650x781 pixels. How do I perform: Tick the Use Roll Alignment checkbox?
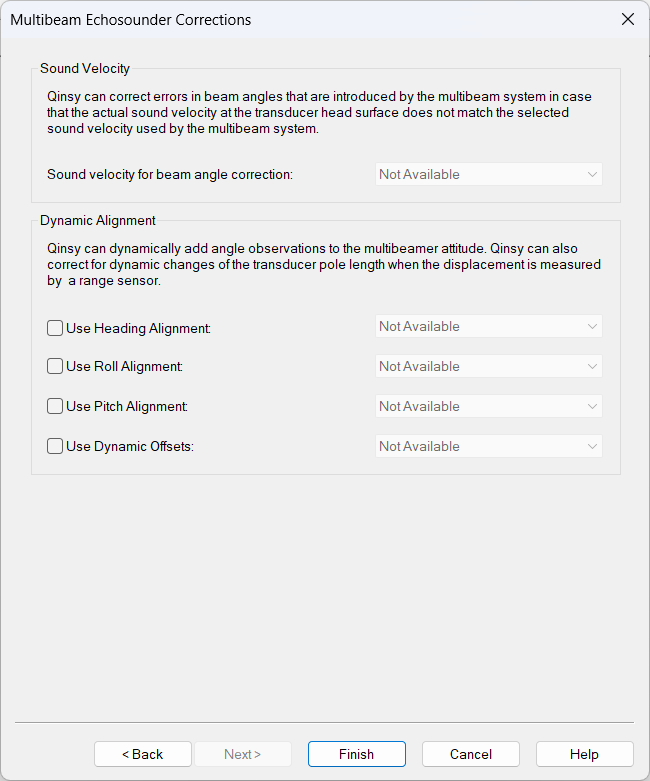pos(55,366)
